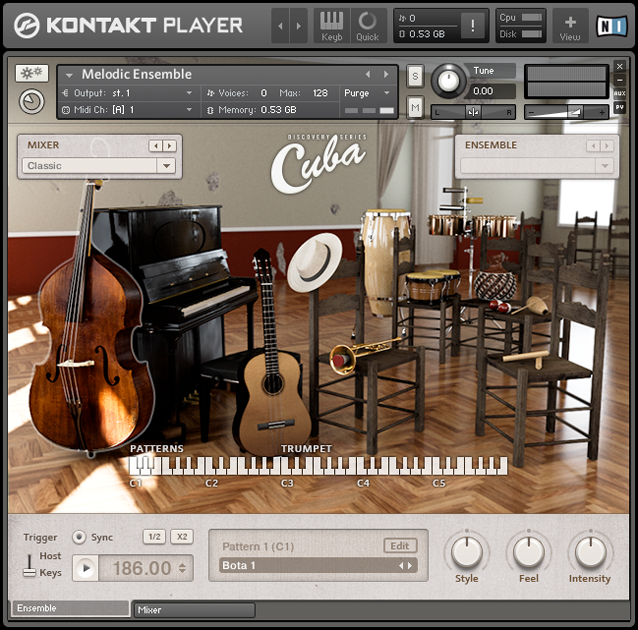Click the claves on front chair
The image size is (638, 630).
click(526, 358)
